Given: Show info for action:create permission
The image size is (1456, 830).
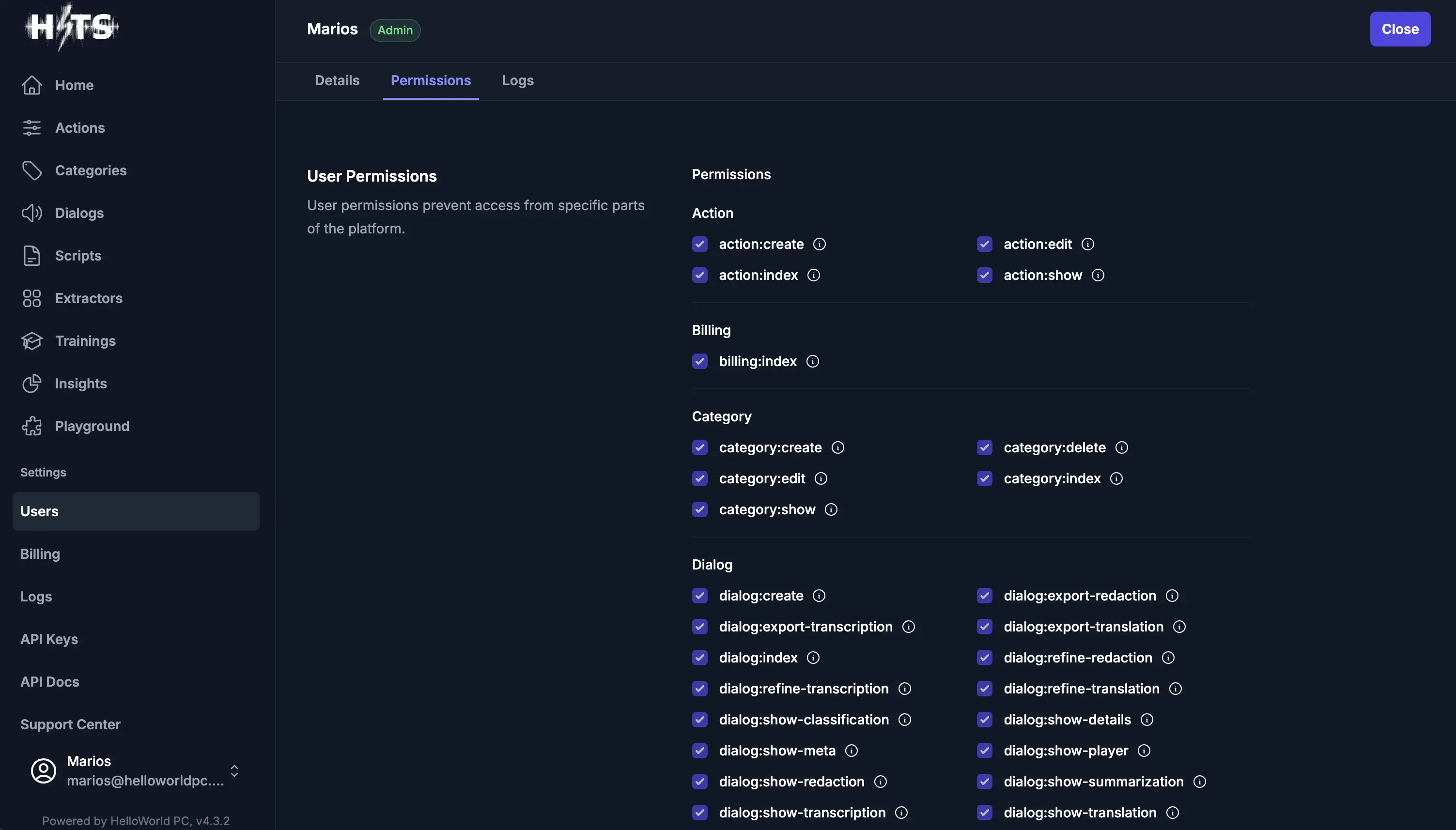Looking at the screenshot, I should (819, 244).
